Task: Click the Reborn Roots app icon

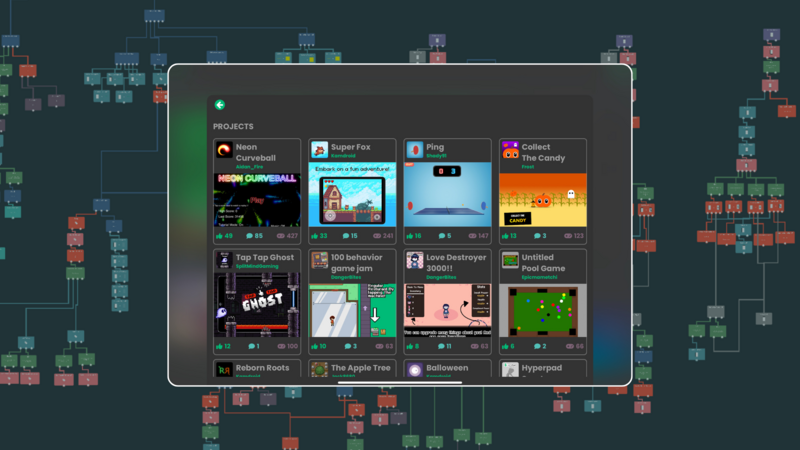Action: 224,369
